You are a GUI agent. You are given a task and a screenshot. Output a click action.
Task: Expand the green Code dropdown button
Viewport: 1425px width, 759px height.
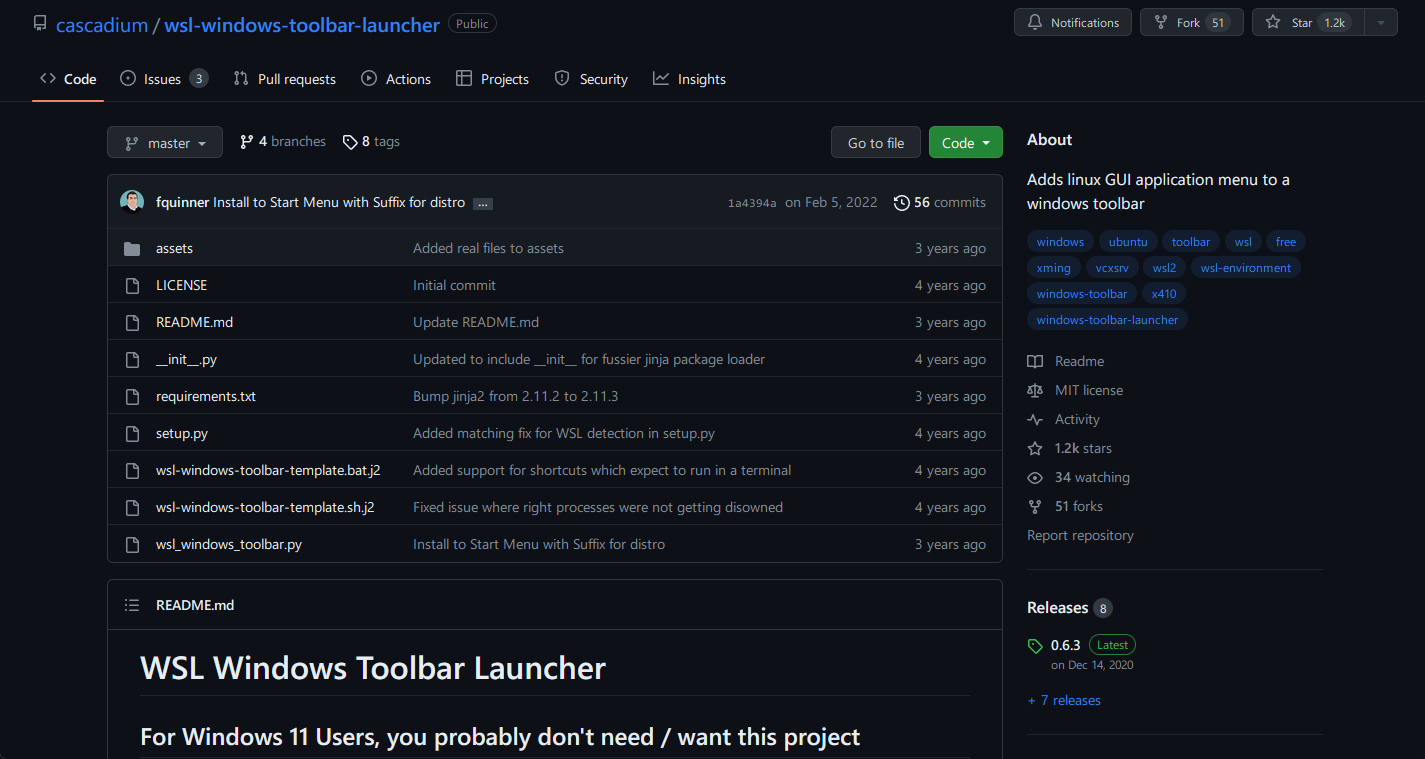[x=965, y=142]
